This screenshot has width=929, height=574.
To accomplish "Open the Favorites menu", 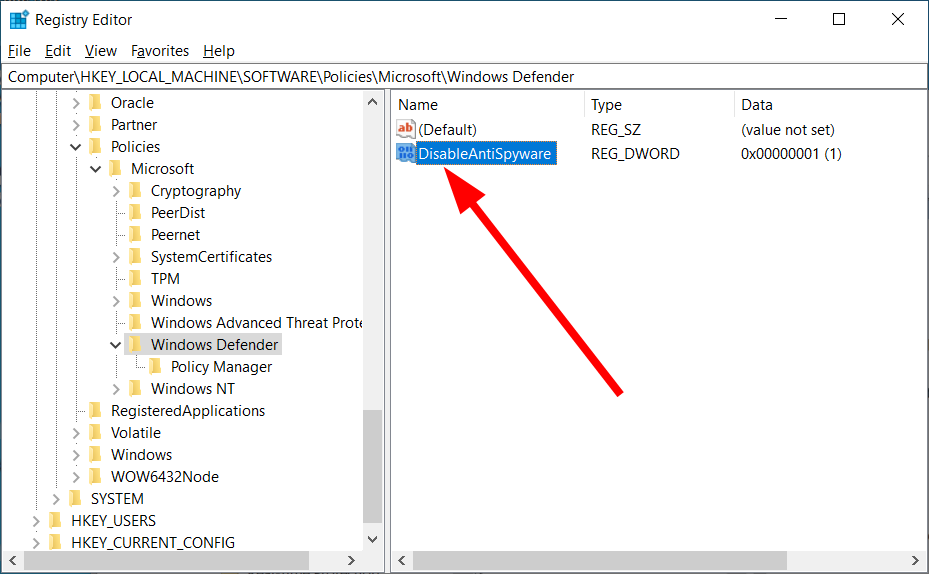I will (160, 52).
